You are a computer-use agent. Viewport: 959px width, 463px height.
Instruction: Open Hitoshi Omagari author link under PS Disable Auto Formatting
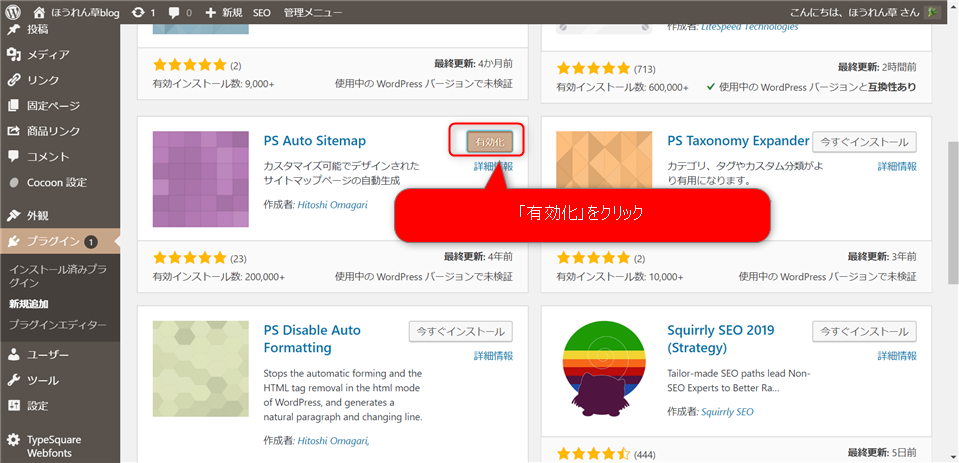point(334,440)
